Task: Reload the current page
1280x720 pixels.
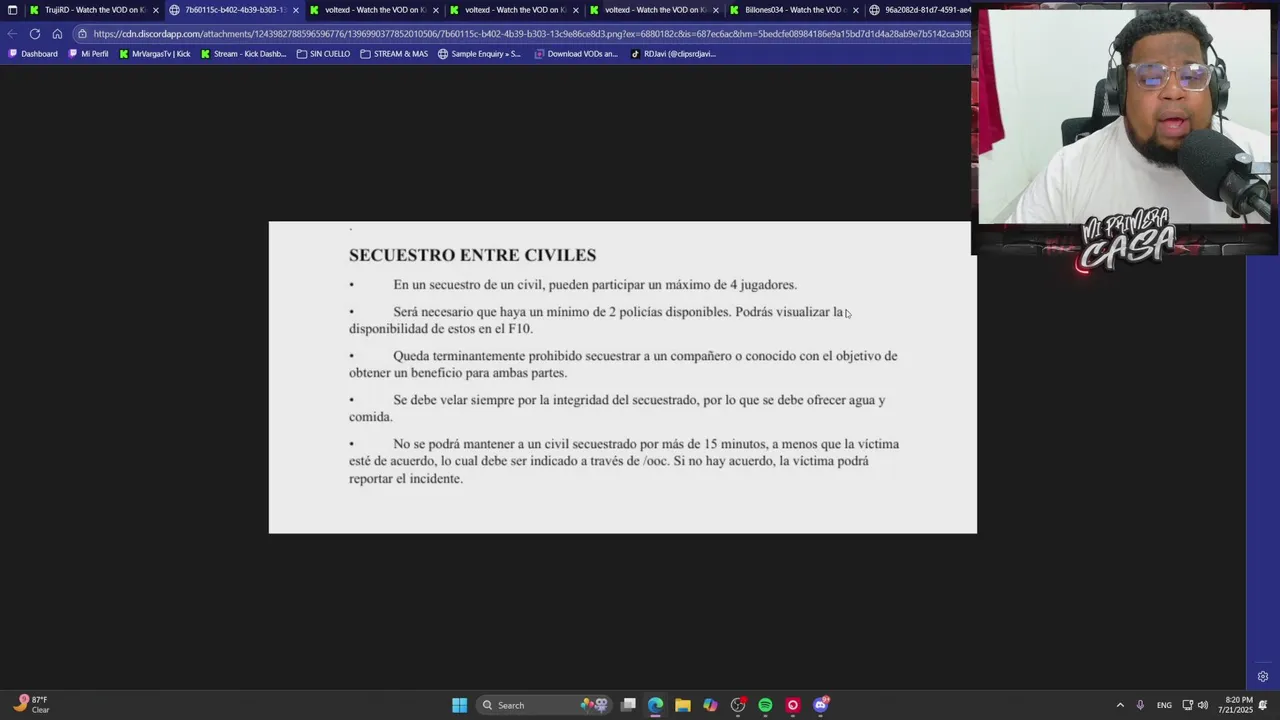Action: [x=35, y=33]
